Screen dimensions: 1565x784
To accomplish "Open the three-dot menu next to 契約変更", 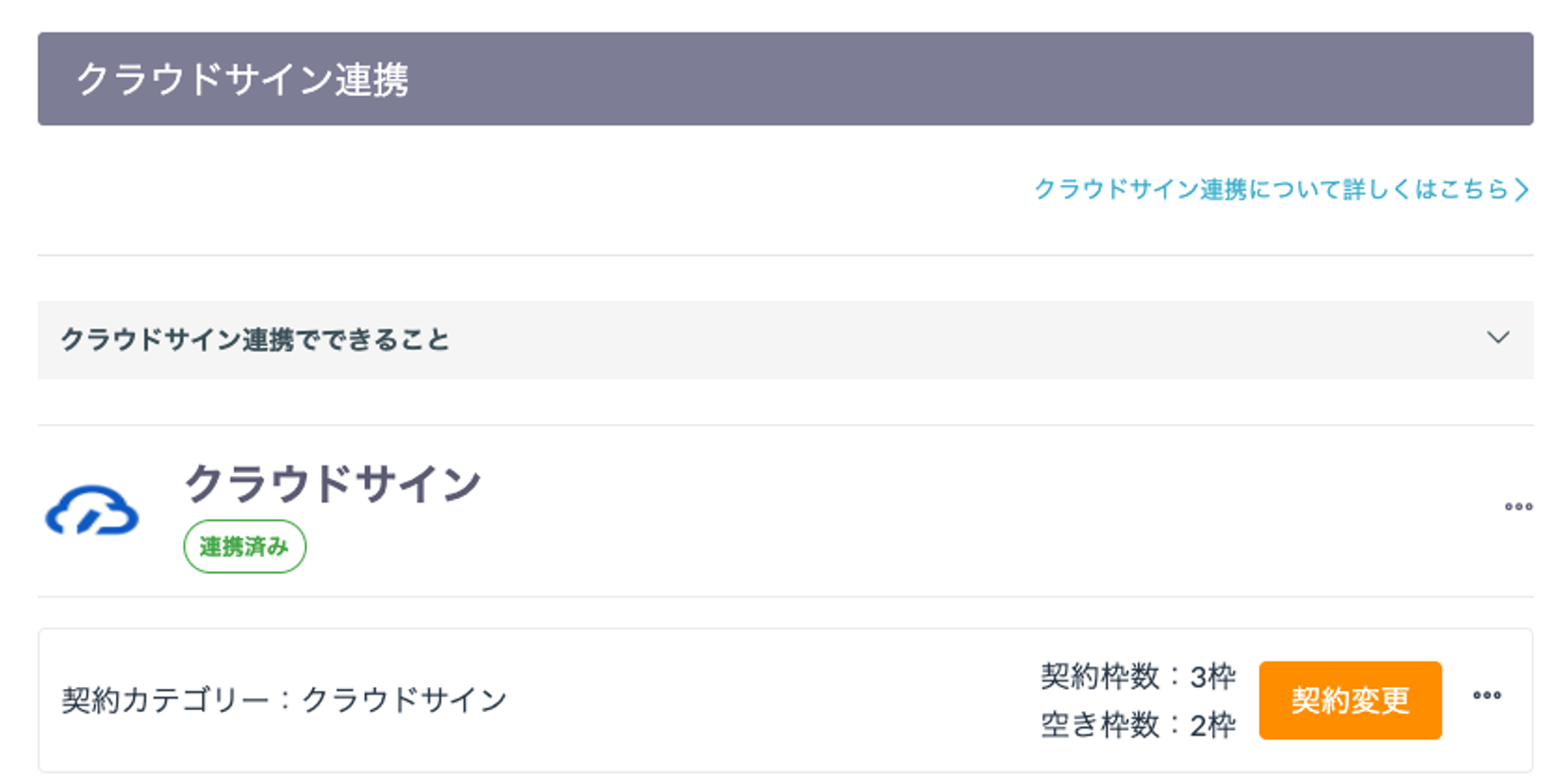I will [x=1487, y=696].
